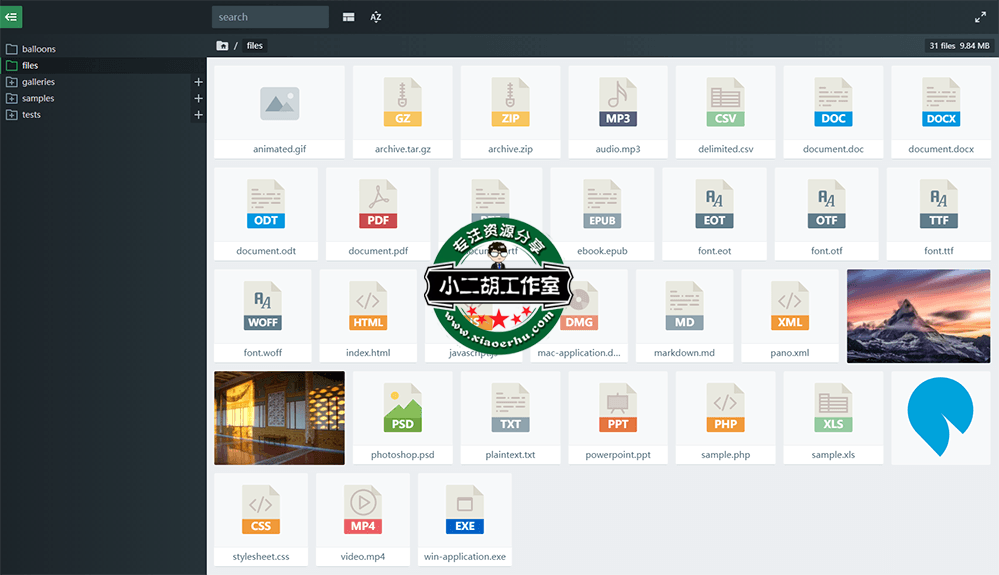This screenshot has height=575, width=999.
Task: Open the layout view options icon
Action: [x=348, y=17]
